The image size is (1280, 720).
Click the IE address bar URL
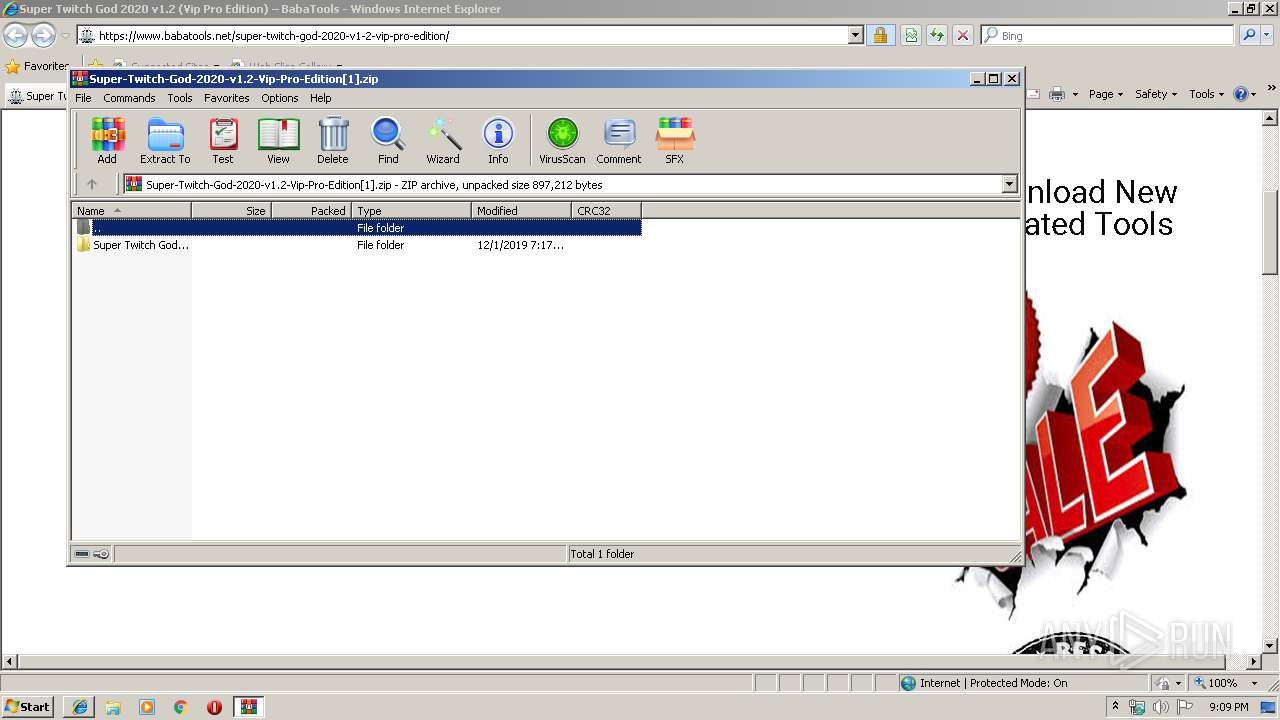click(274, 36)
